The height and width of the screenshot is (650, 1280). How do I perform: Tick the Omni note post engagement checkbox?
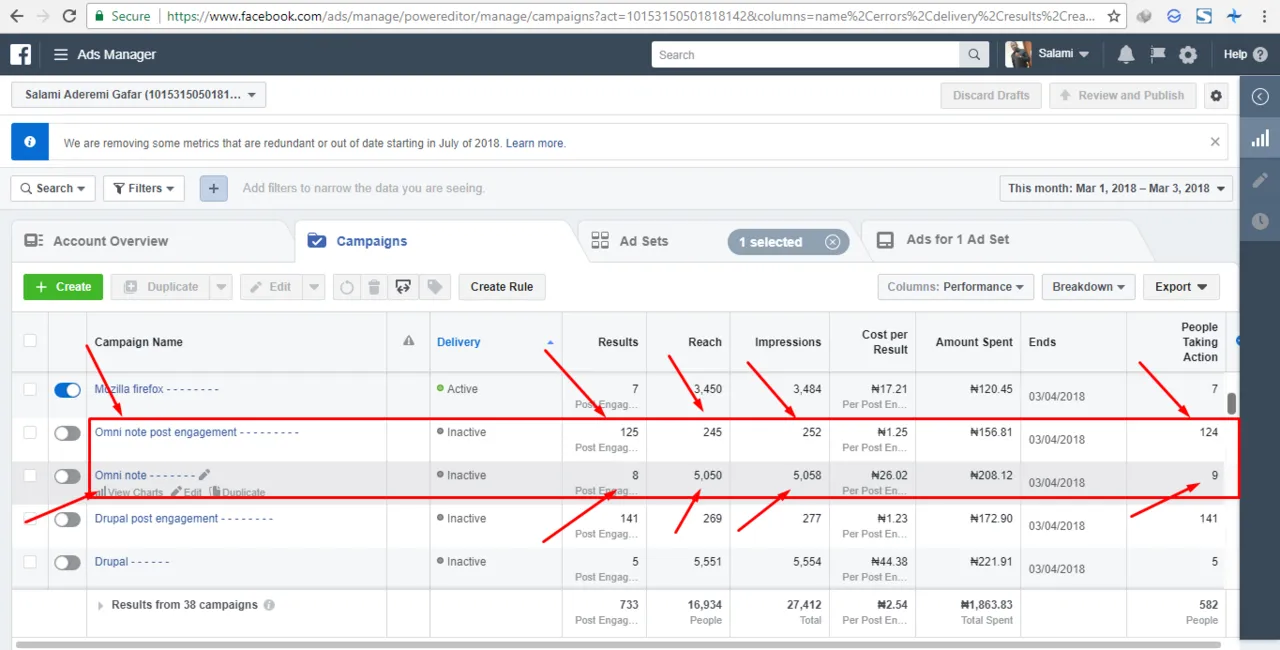[30, 432]
